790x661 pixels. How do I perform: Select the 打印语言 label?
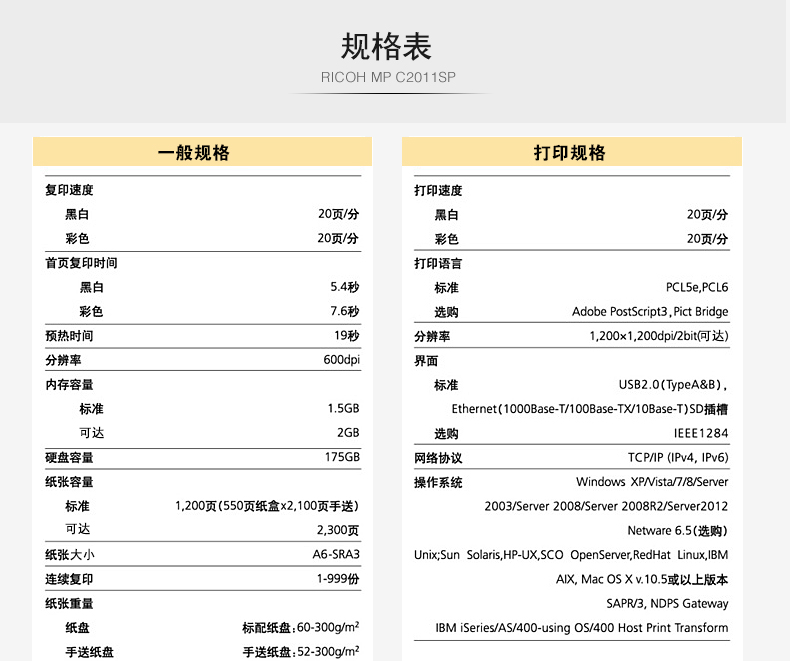[438, 263]
